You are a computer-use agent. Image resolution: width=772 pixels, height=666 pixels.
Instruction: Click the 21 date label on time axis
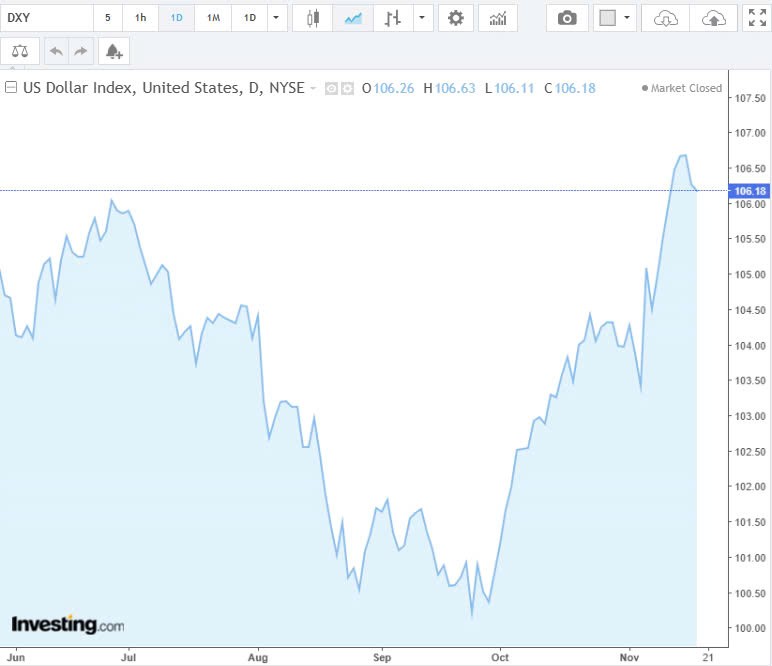708,657
